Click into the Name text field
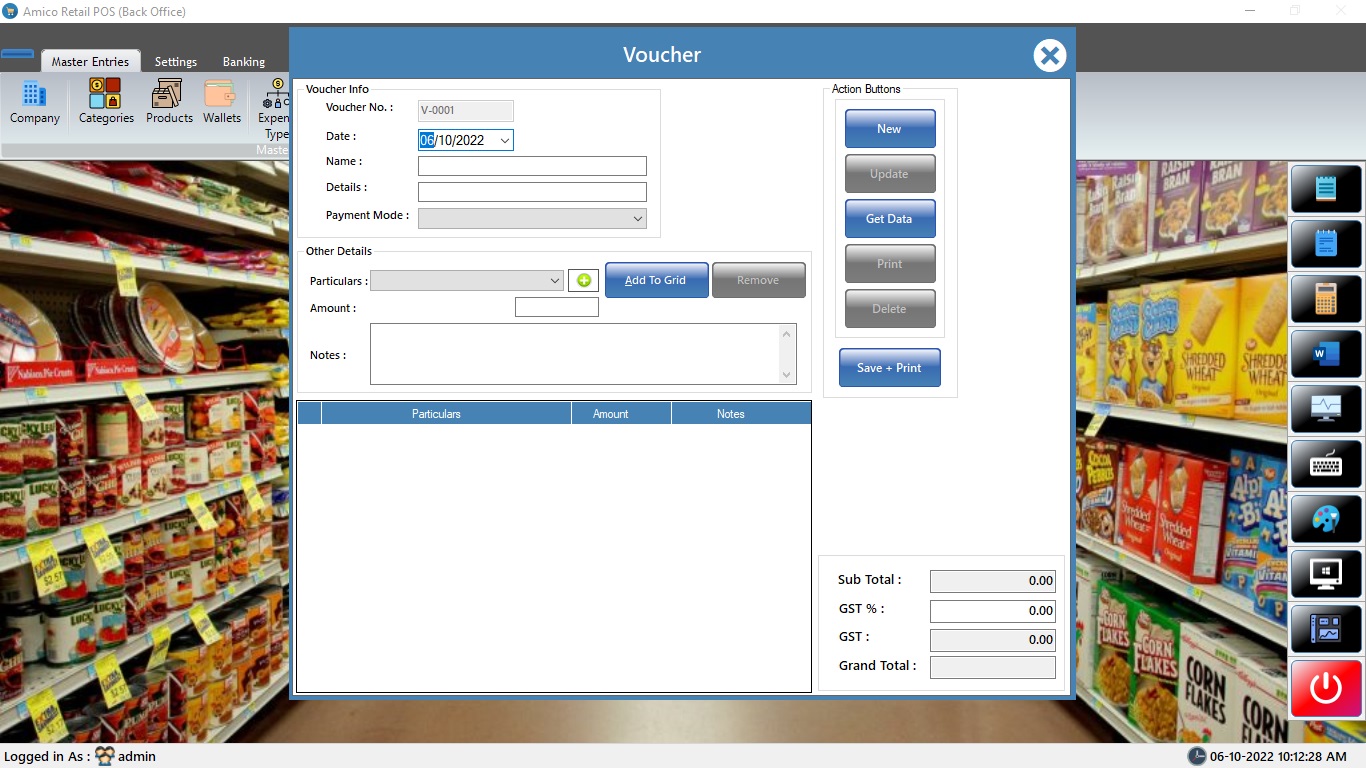Image resolution: width=1366 pixels, height=768 pixels. coord(532,166)
